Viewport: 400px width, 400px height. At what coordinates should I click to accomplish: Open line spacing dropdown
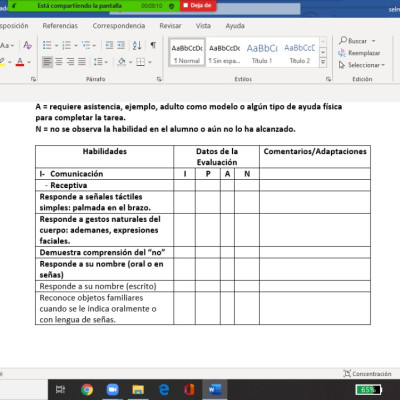tap(100, 62)
